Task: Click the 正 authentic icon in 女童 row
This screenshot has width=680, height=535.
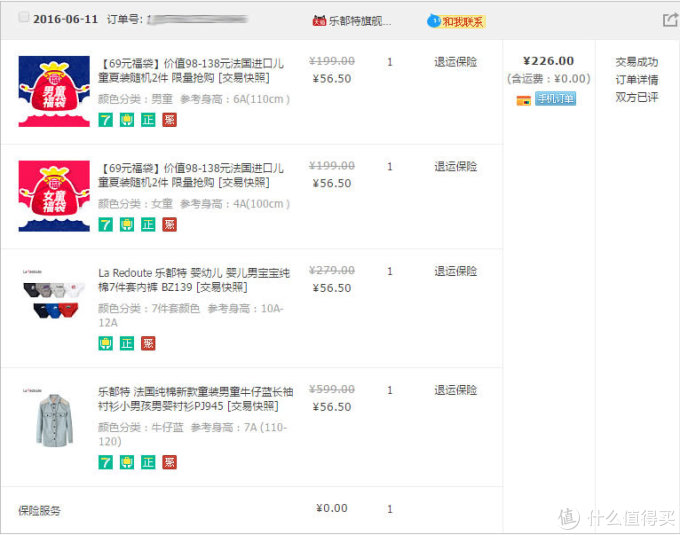Action: [x=148, y=225]
